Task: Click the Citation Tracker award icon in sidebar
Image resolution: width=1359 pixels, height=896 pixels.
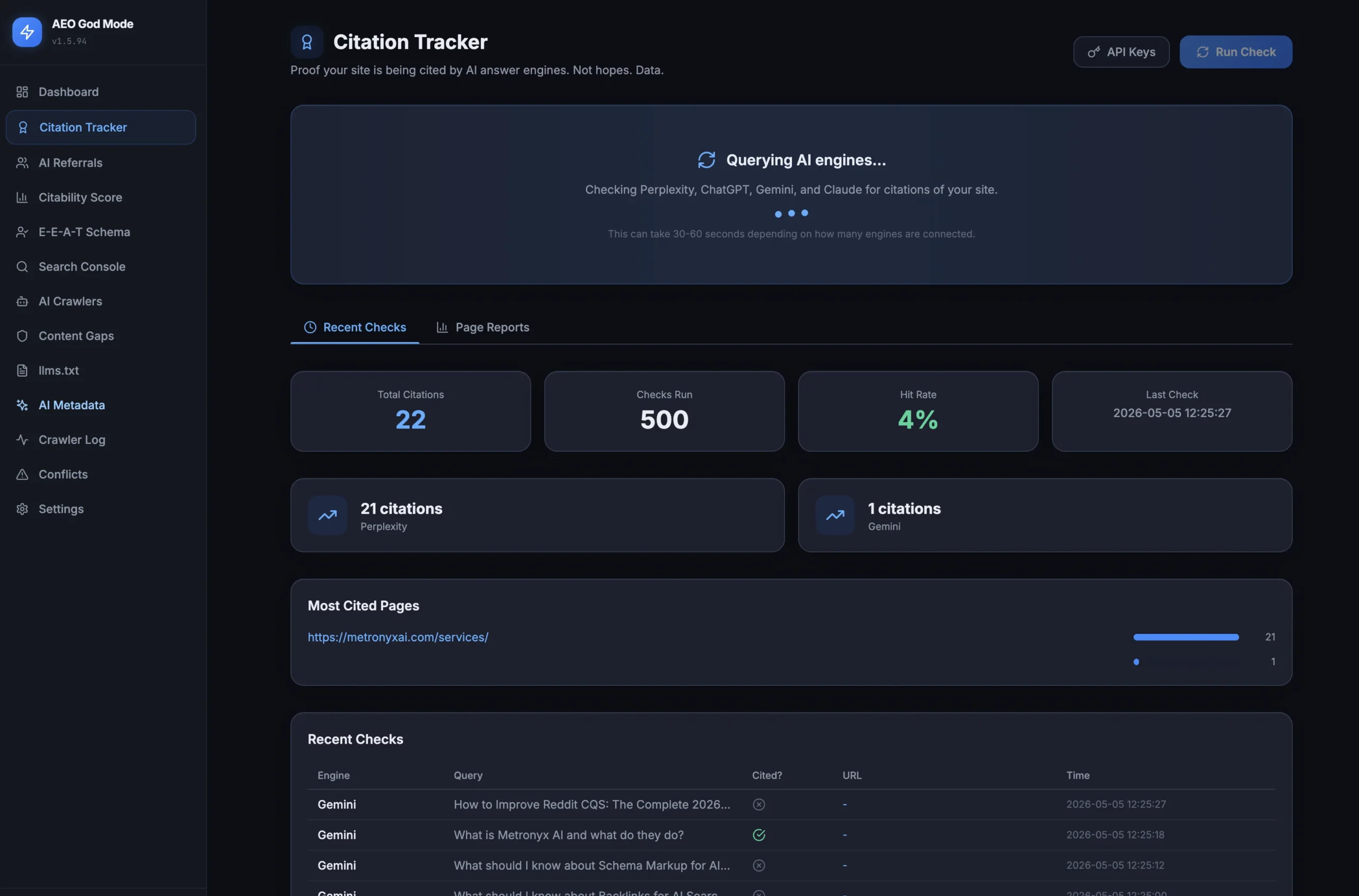Action: (23, 127)
